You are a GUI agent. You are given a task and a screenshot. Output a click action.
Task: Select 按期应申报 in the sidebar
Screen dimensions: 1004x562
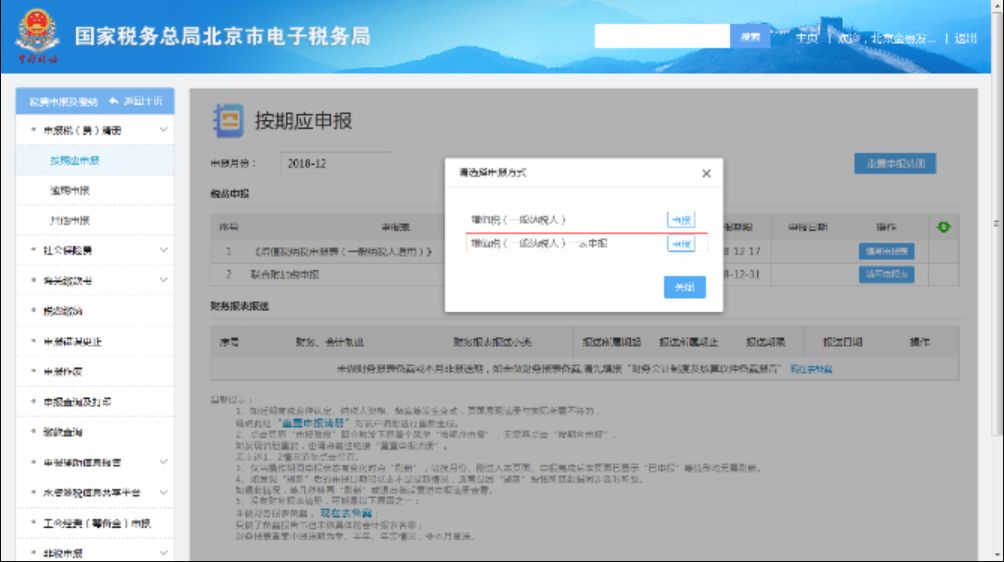(x=95, y=160)
